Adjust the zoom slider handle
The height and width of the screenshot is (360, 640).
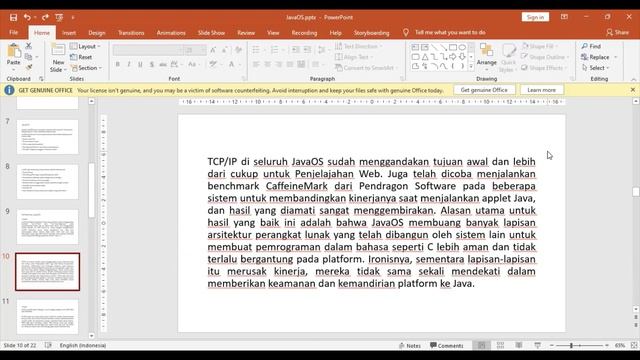[571, 345]
